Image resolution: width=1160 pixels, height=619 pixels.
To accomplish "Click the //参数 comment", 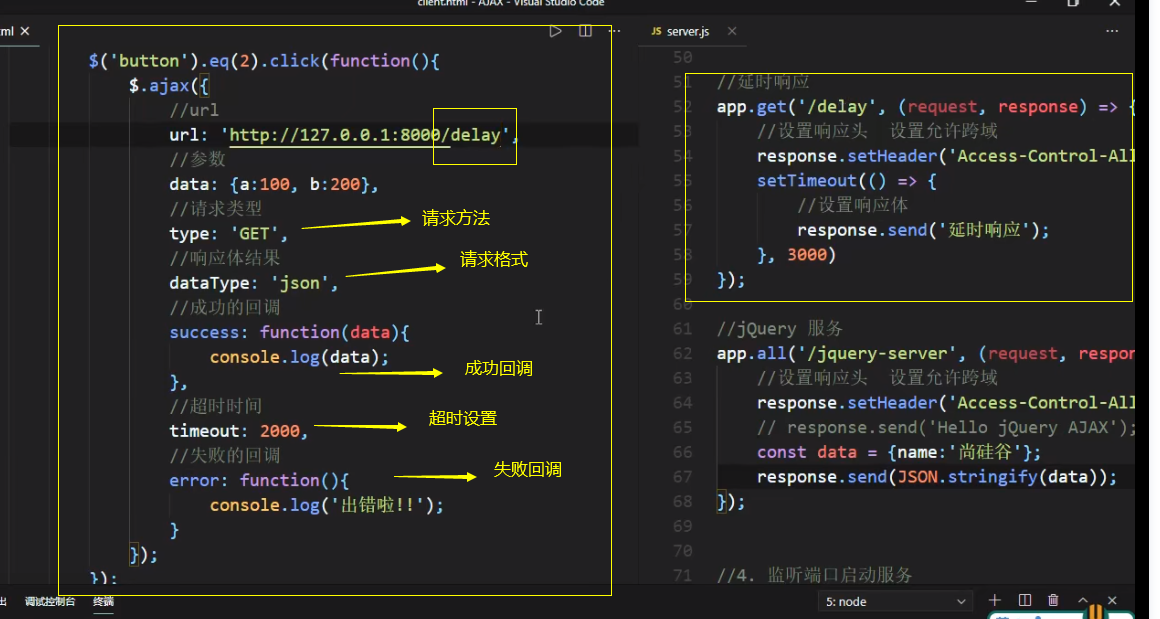I will coord(198,159).
